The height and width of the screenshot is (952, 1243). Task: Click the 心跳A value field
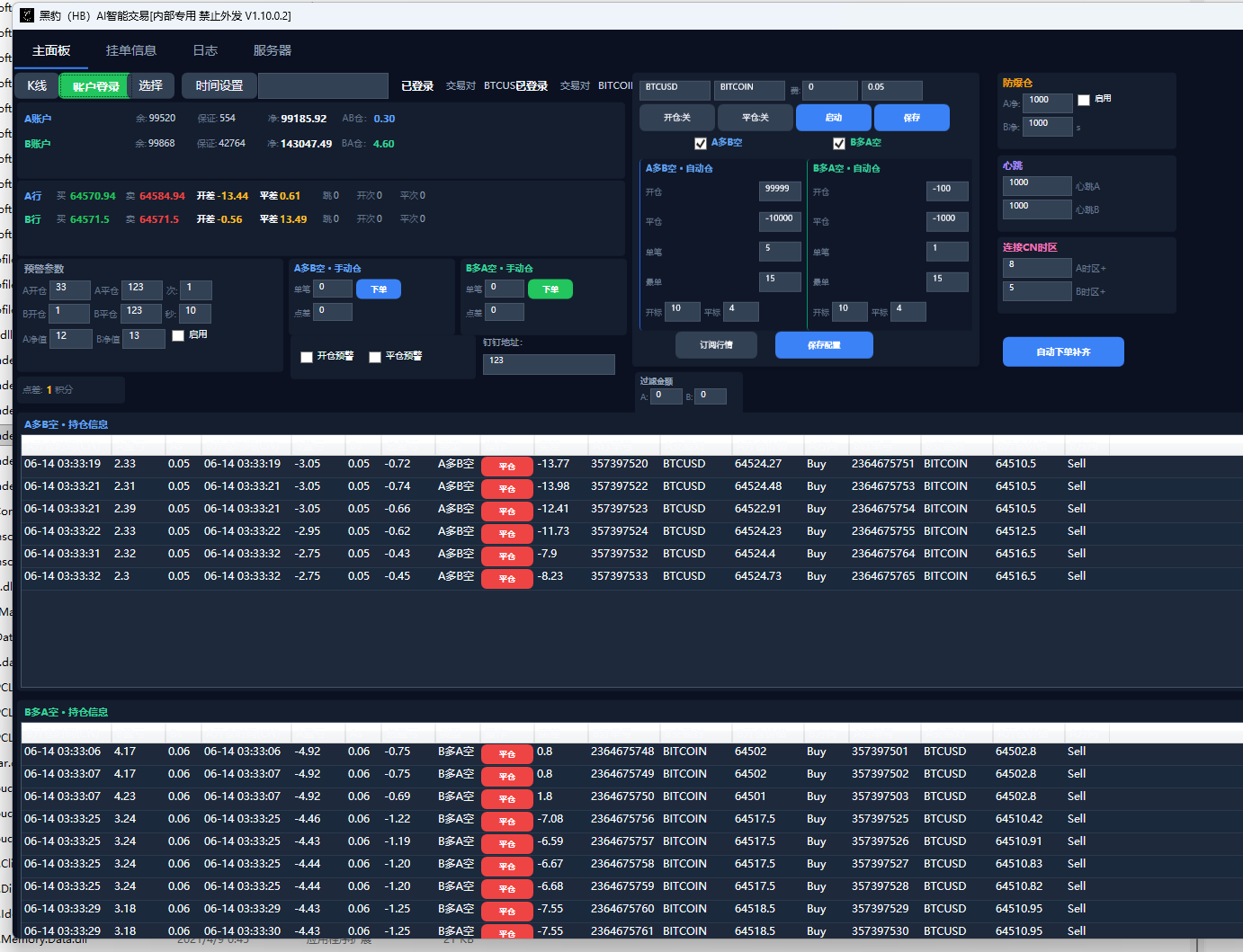click(1037, 186)
